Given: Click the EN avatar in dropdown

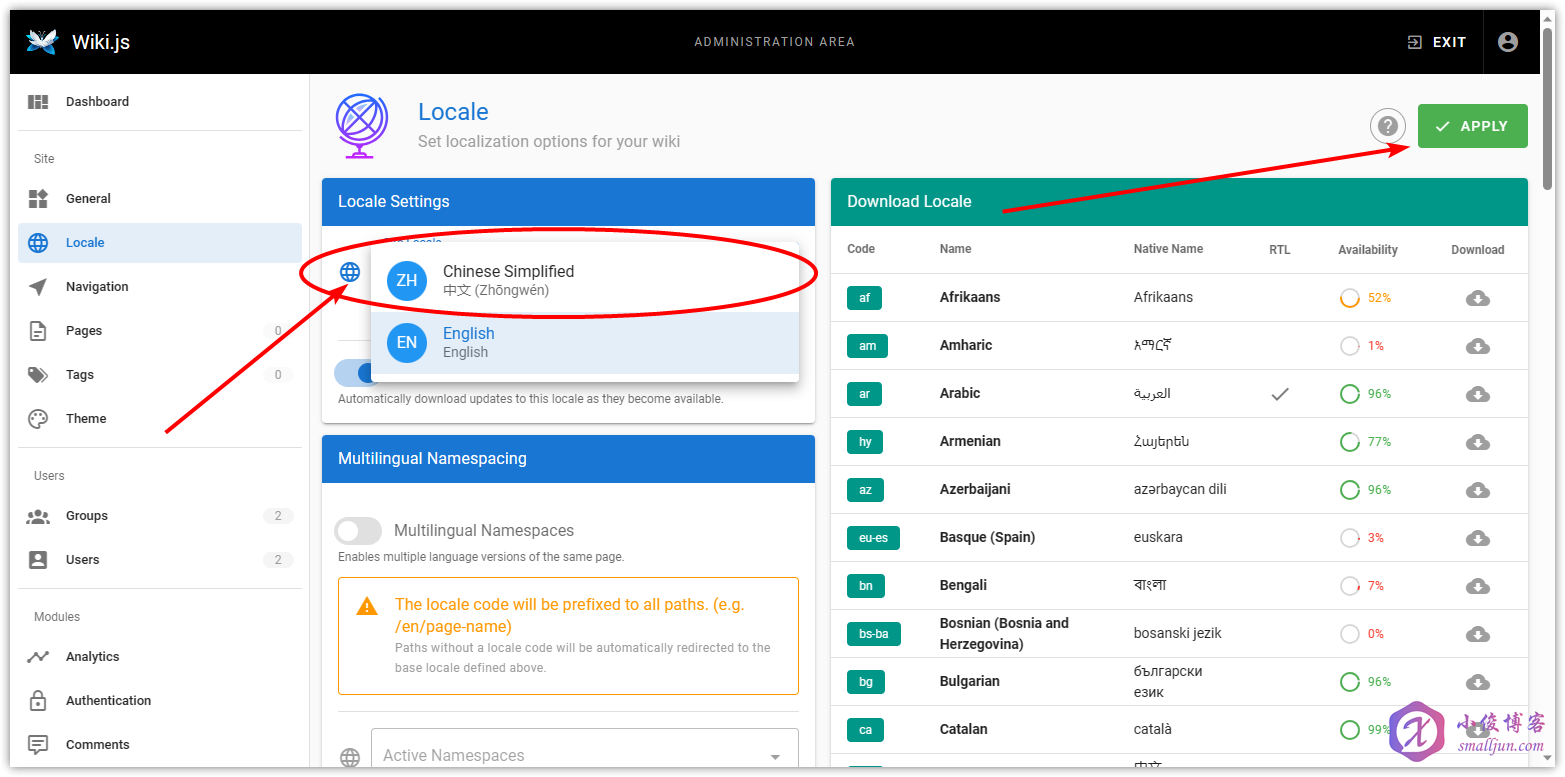Looking at the screenshot, I should tap(407, 343).
